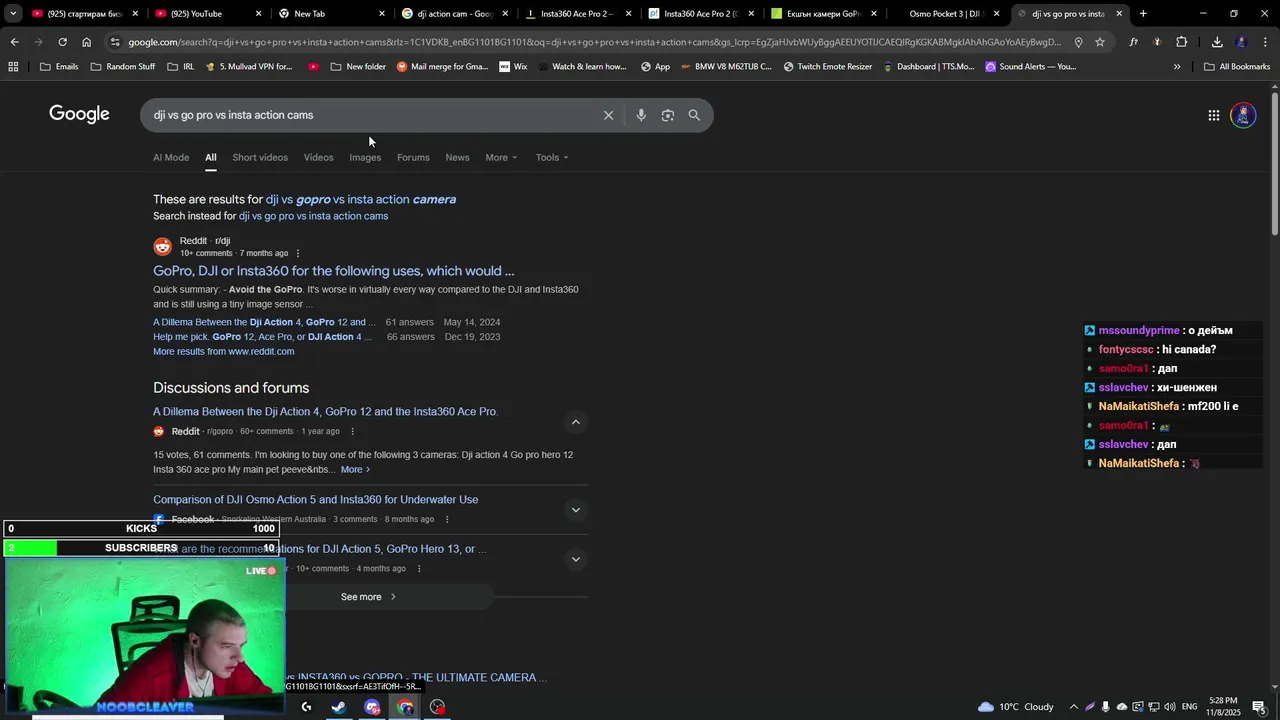Viewport: 1280px width, 720px height.
Task: Open the weather widget showing 10°C Cloudy
Action: [1015, 707]
